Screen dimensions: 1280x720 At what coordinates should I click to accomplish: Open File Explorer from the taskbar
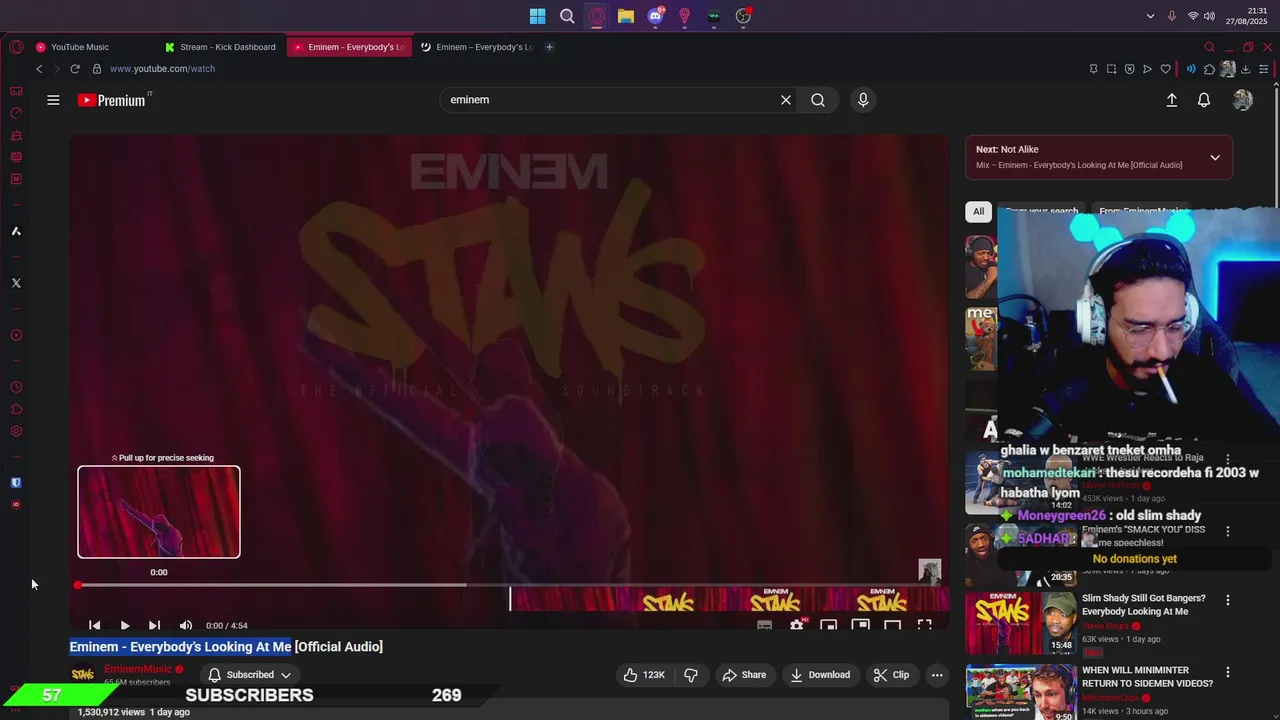coord(625,16)
